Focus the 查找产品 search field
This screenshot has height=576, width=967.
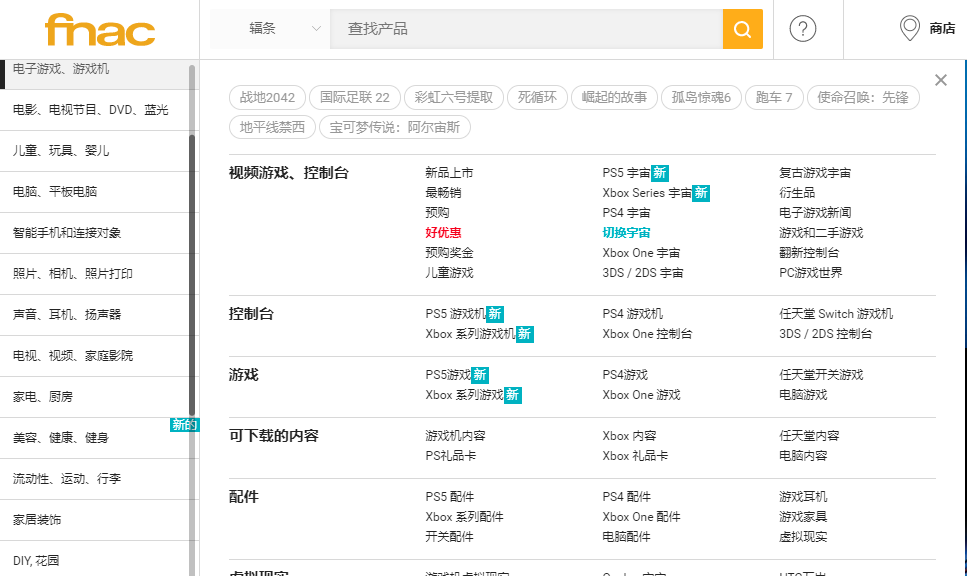[527, 29]
